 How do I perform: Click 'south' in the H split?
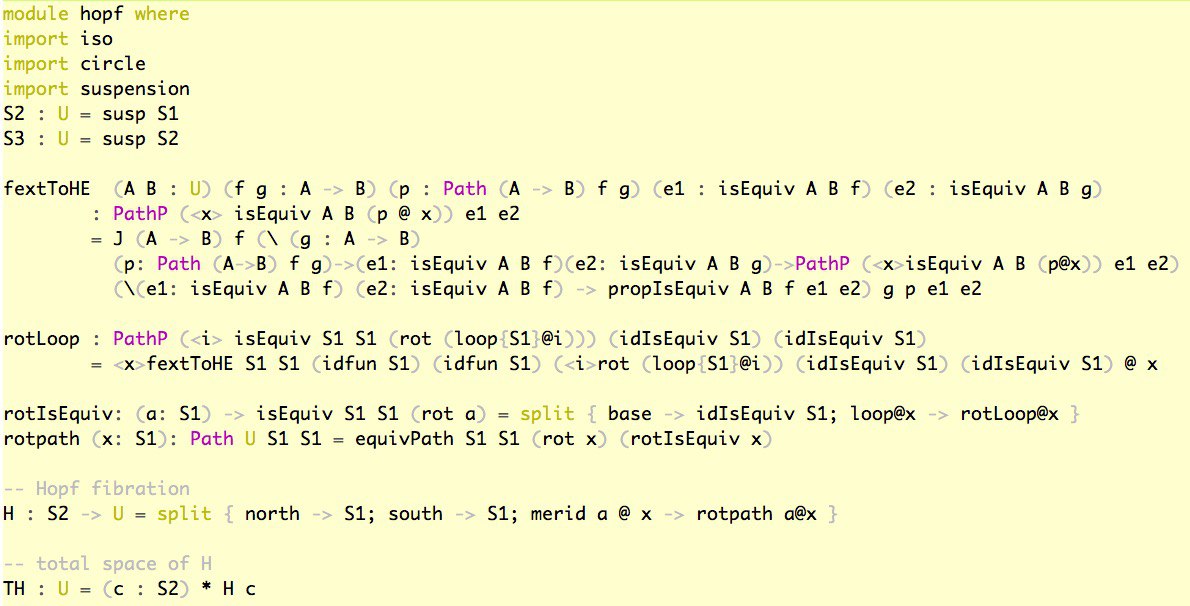point(415,514)
